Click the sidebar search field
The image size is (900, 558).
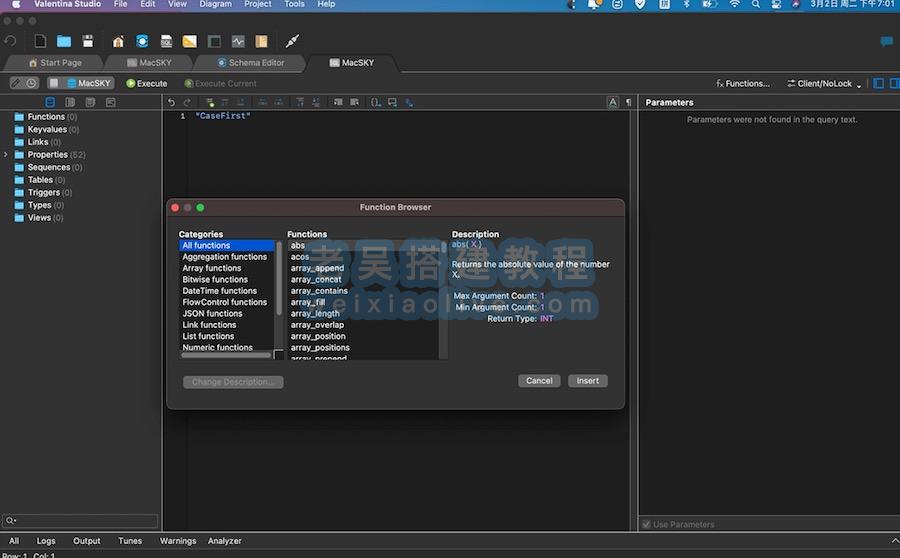click(80, 521)
